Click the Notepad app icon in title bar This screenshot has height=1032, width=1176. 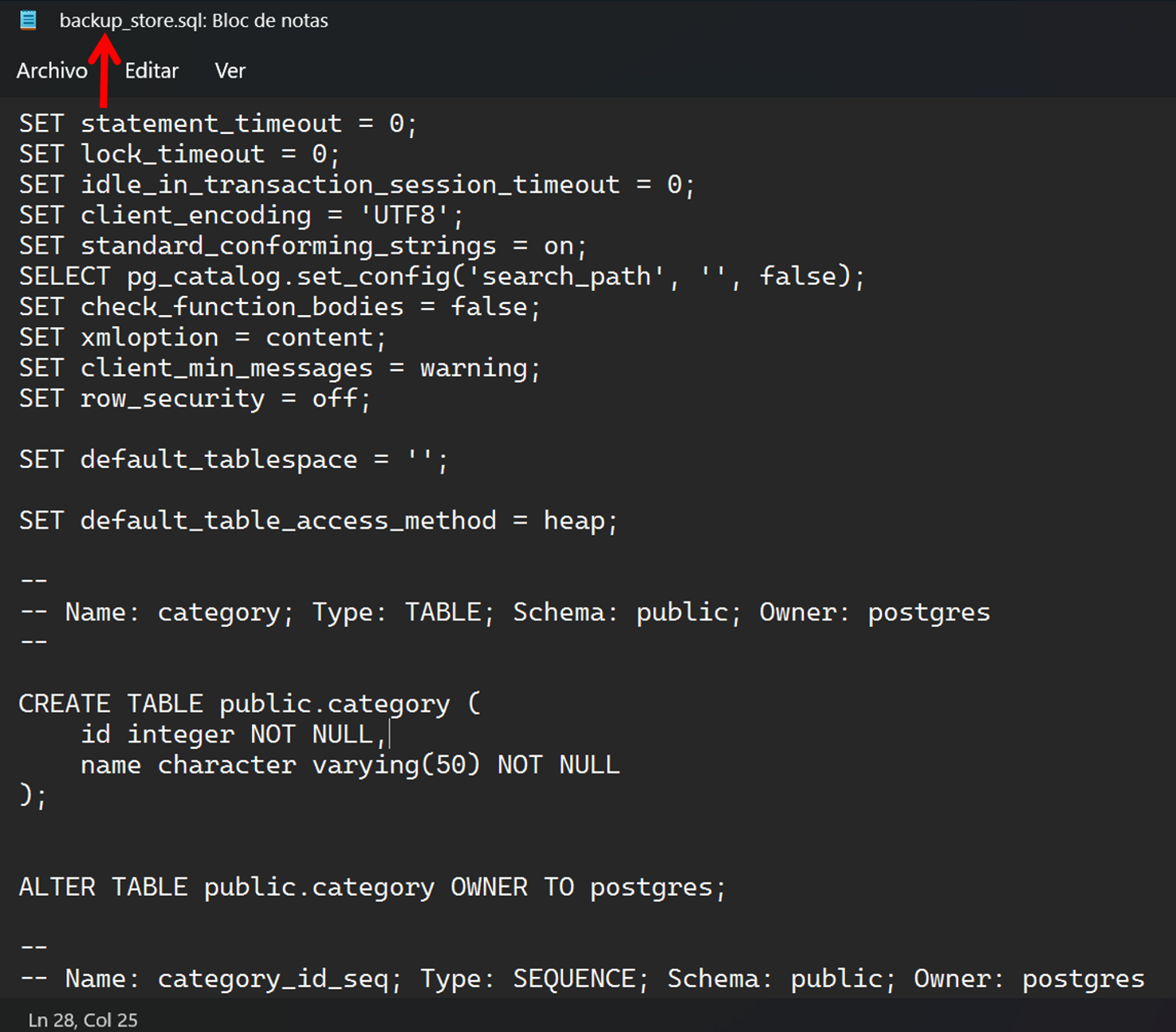(28, 20)
